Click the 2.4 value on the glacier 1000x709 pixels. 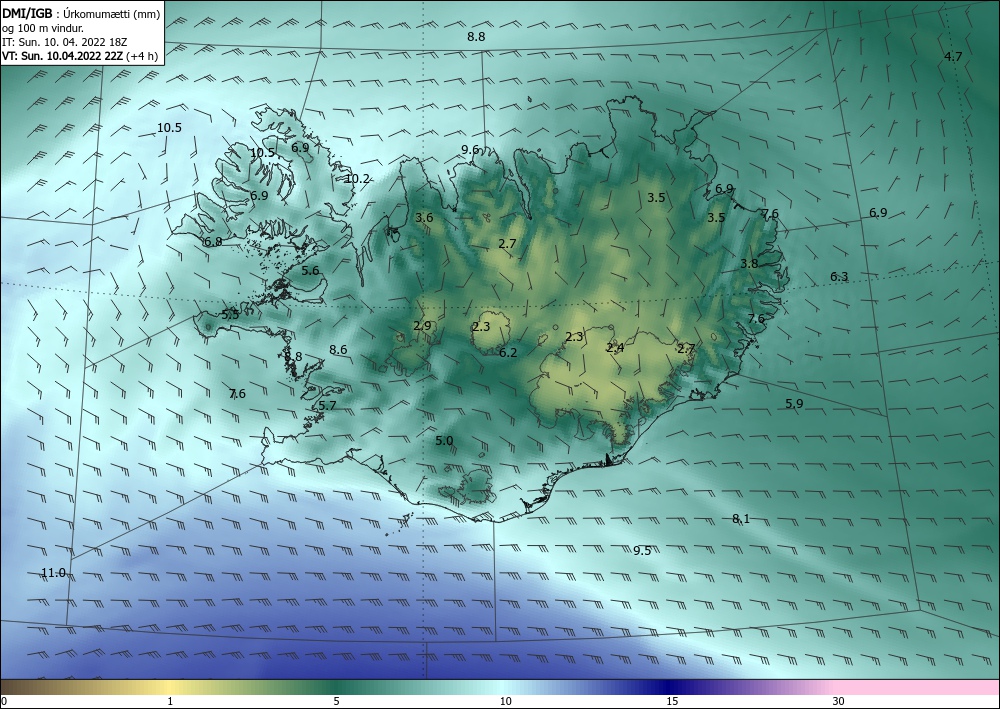pos(615,347)
